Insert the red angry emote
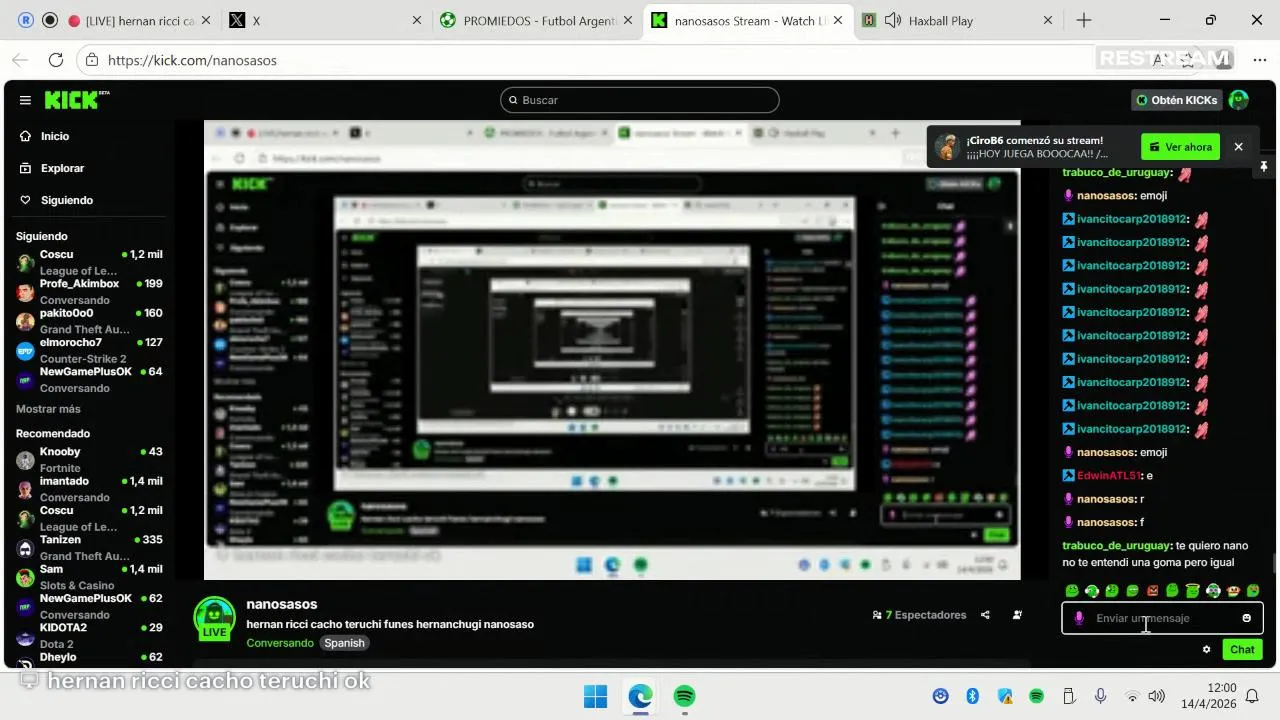 click(1152, 591)
